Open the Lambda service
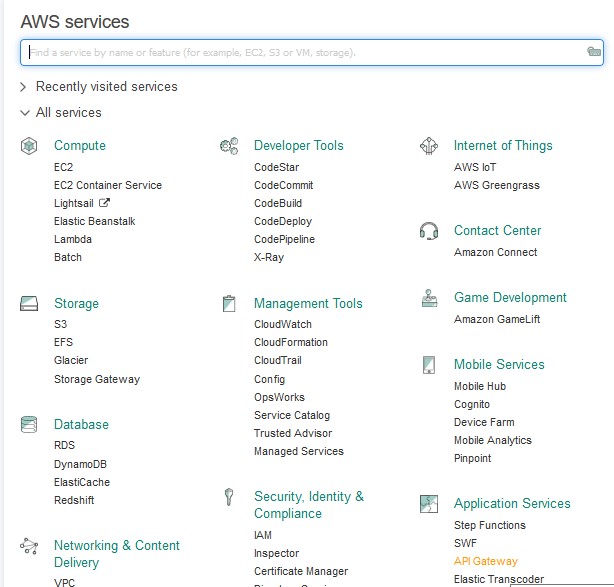Image resolution: width=614 pixels, height=587 pixels. (73, 239)
